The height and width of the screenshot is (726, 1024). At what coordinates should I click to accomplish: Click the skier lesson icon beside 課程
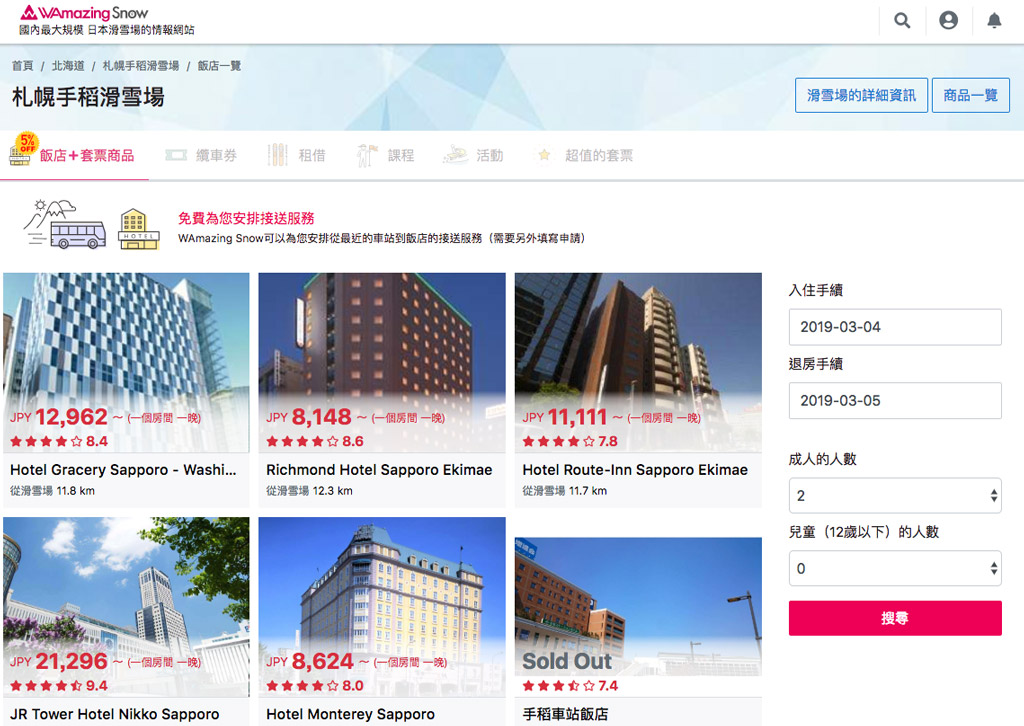pyautogui.click(x=367, y=156)
